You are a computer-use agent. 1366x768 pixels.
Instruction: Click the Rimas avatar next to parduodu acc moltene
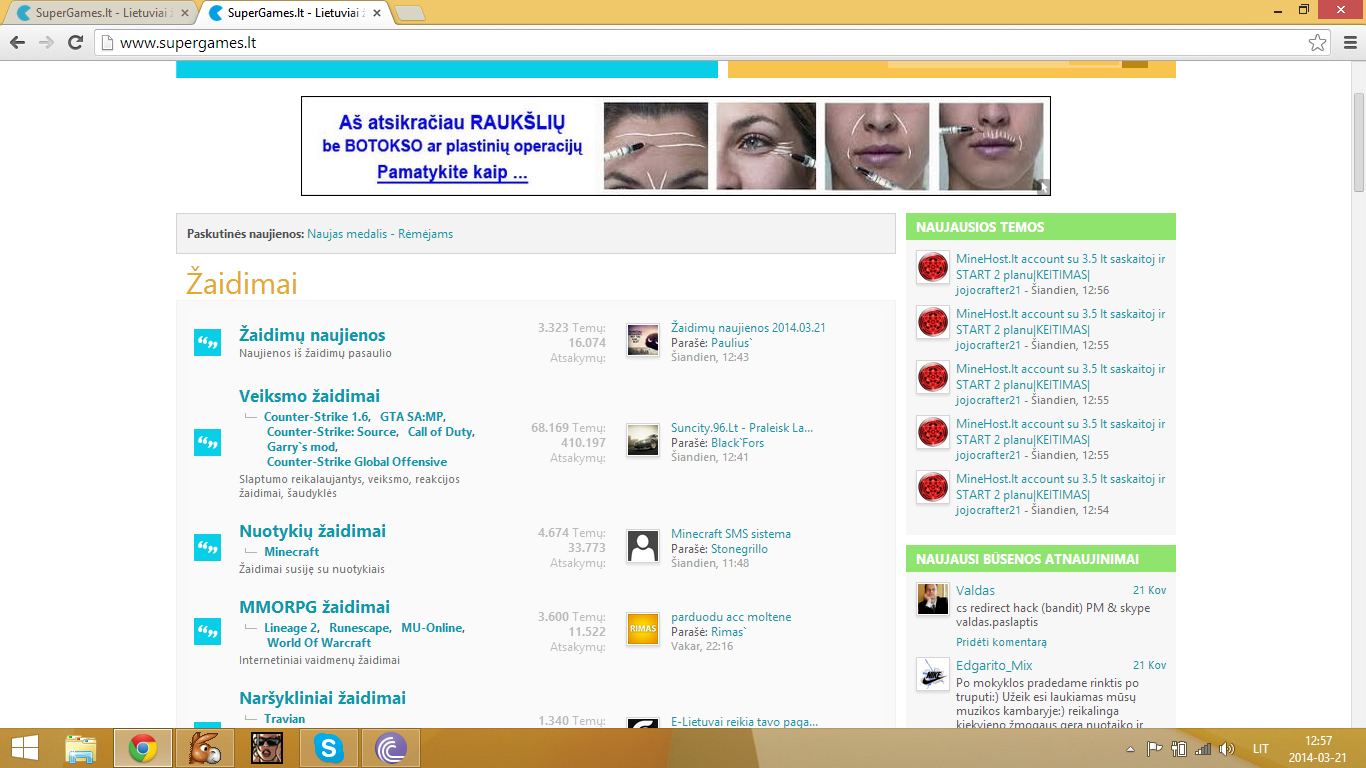tap(643, 629)
